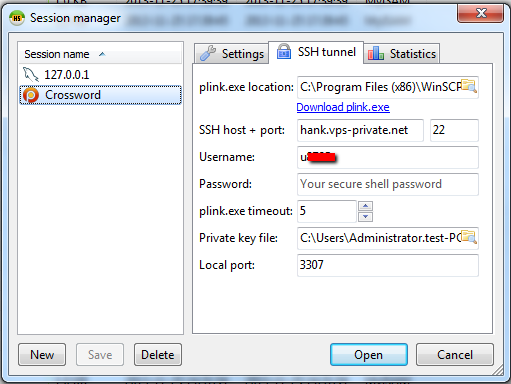Click the wrench icon on Settings tab
The width and height of the screenshot is (511, 384).
[x=208, y=53]
